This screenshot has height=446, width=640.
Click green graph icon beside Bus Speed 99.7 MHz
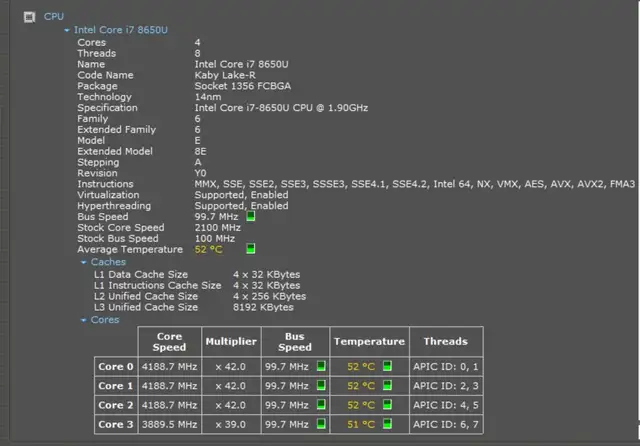click(x=251, y=216)
